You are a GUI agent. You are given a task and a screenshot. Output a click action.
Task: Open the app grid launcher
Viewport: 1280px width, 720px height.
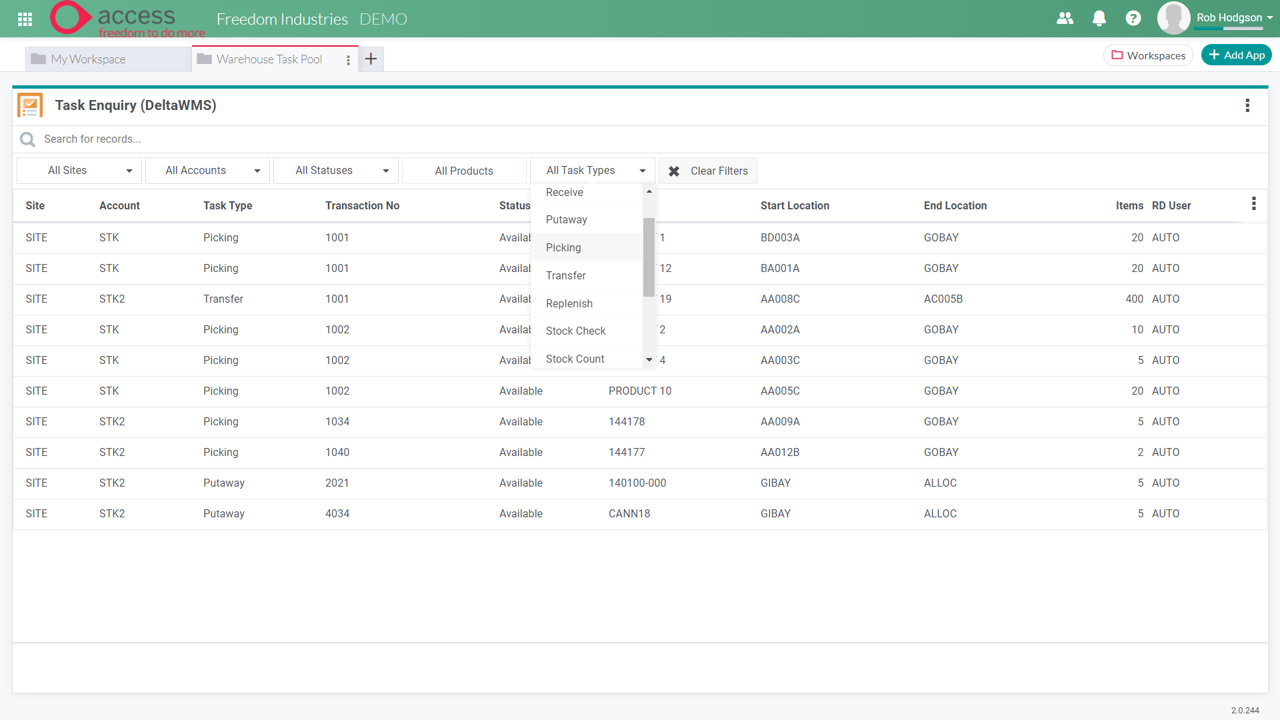coord(24,18)
